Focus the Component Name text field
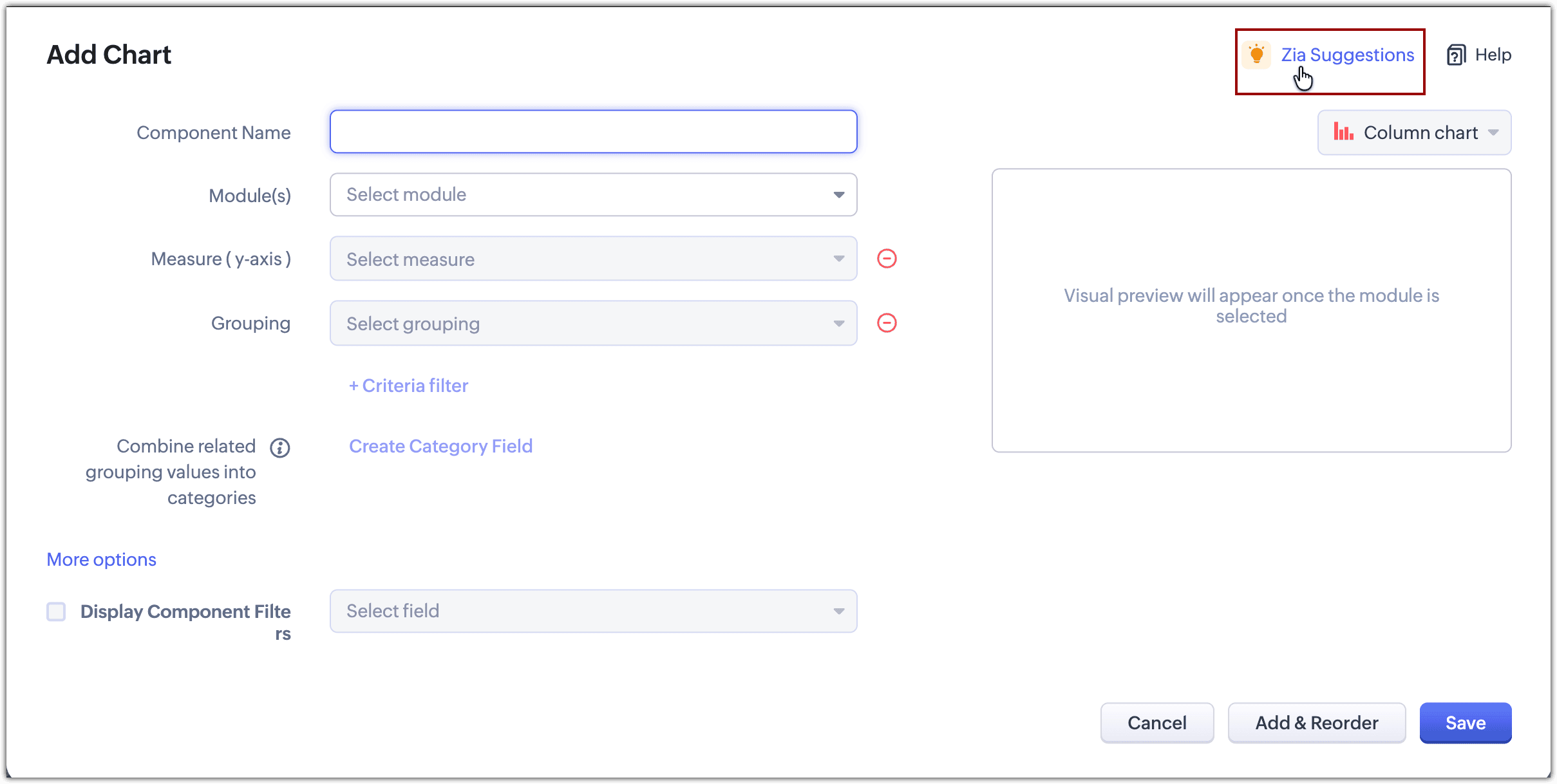The height and width of the screenshot is (784, 1557). [x=593, y=132]
